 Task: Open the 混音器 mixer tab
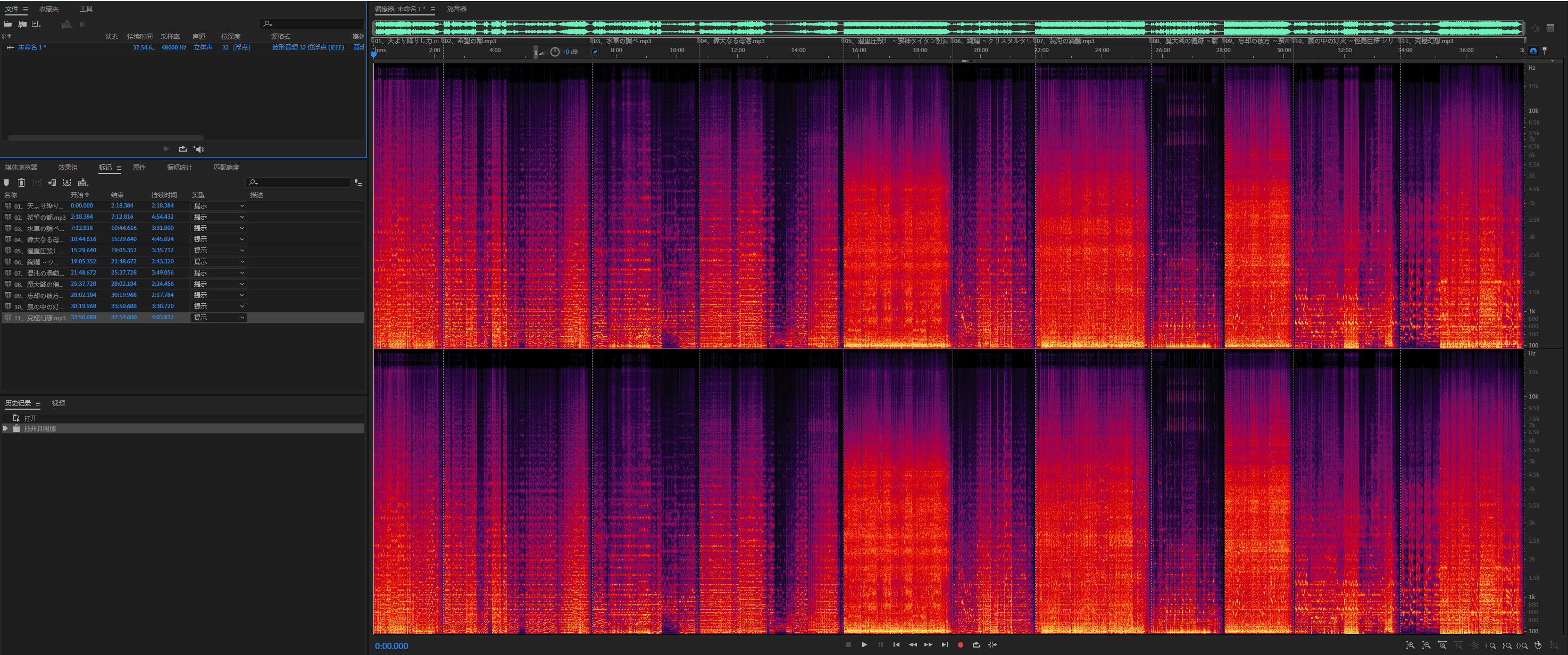(x=456, y=9)
